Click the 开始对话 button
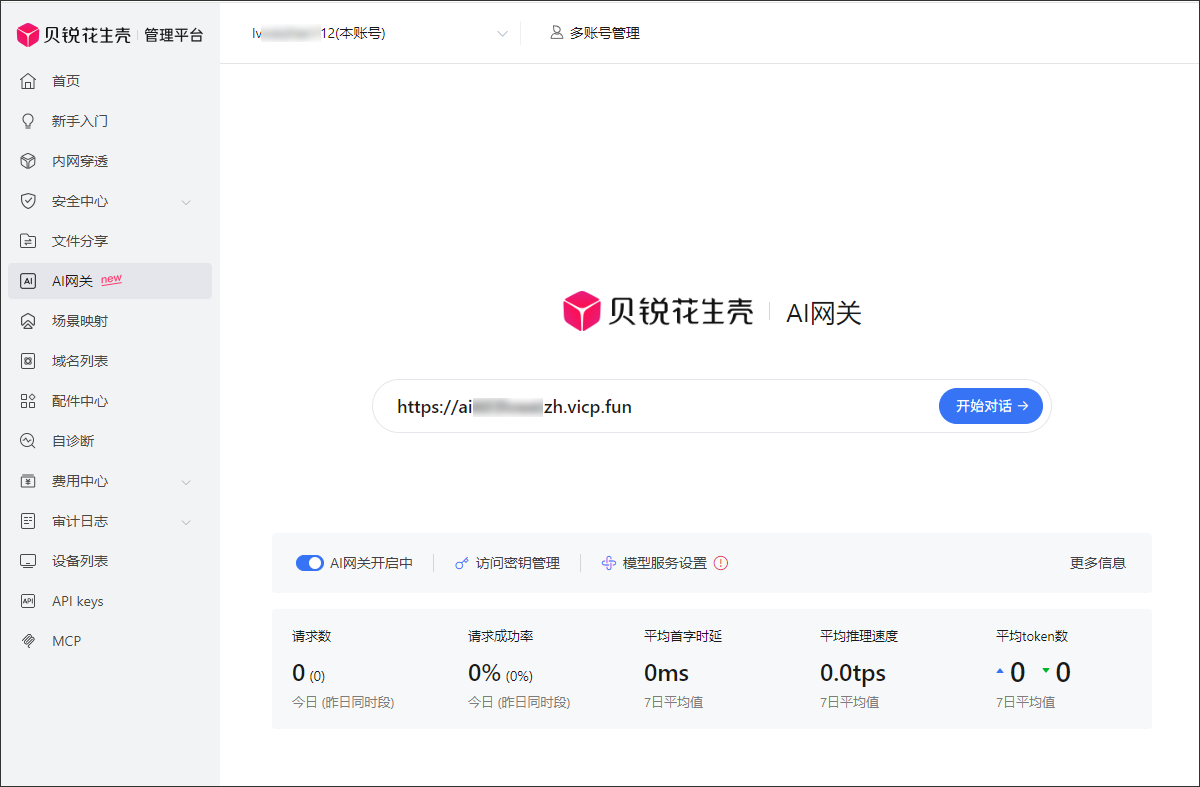The height and width of the screenshot is (787, 1200). pyautogui.click(x=991, y=406)
